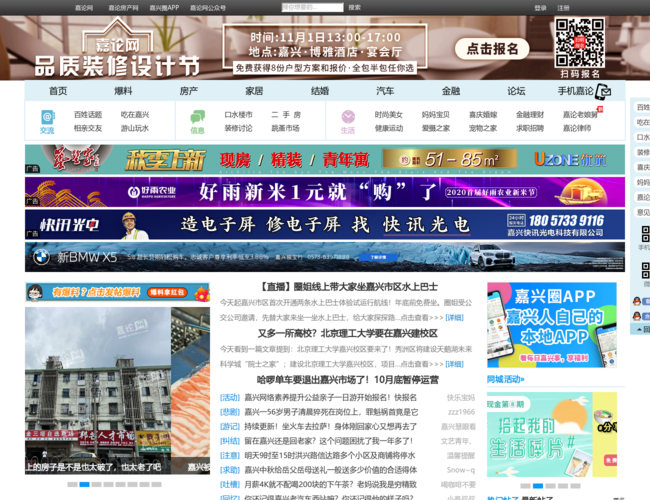Open the 嘉论网公众号 top bar link
Image resolution: width=650 pixels, height=500 pixels.
pyautogui.click(x=208, y=8)
